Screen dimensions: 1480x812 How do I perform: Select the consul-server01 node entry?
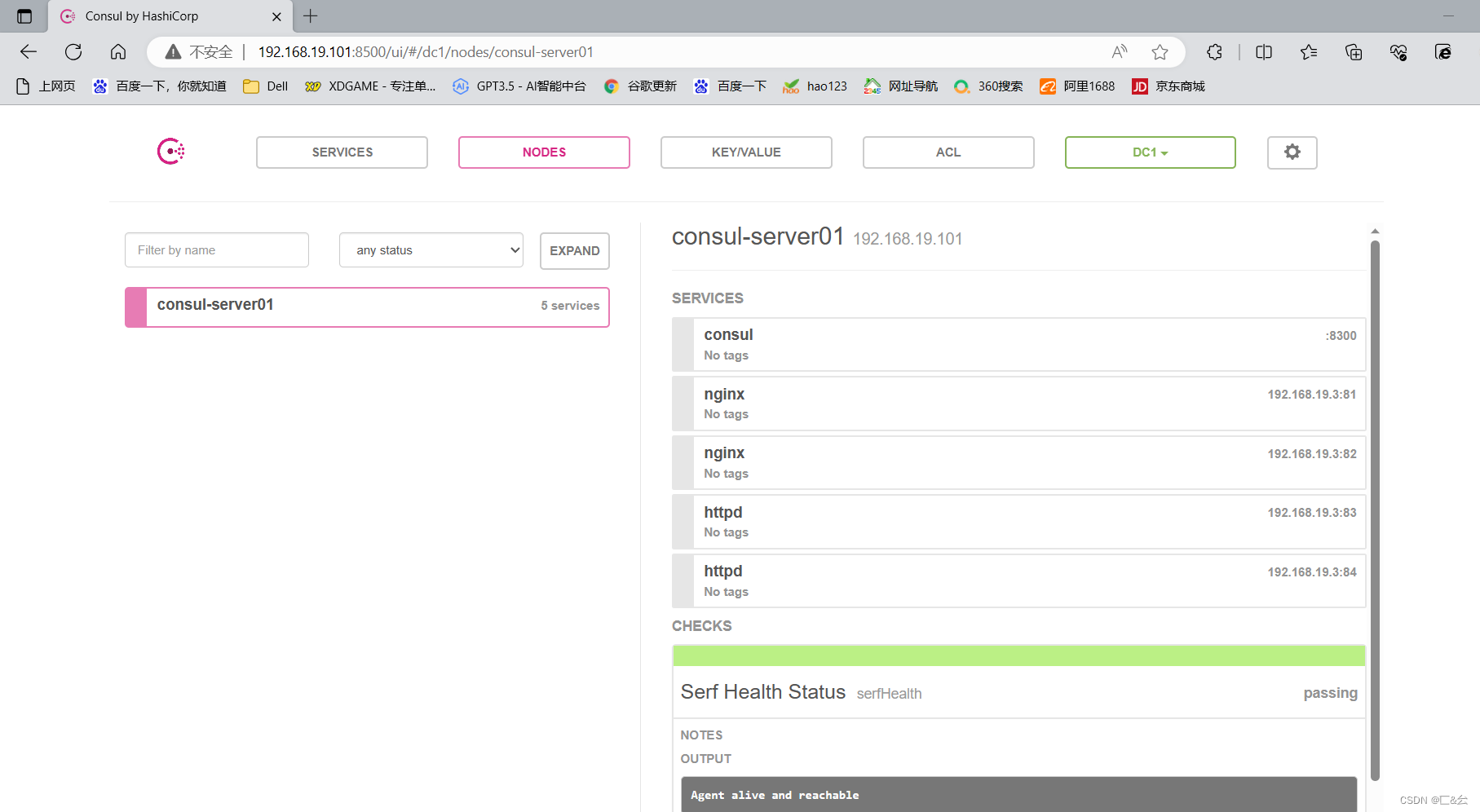[x=367, y=307]
